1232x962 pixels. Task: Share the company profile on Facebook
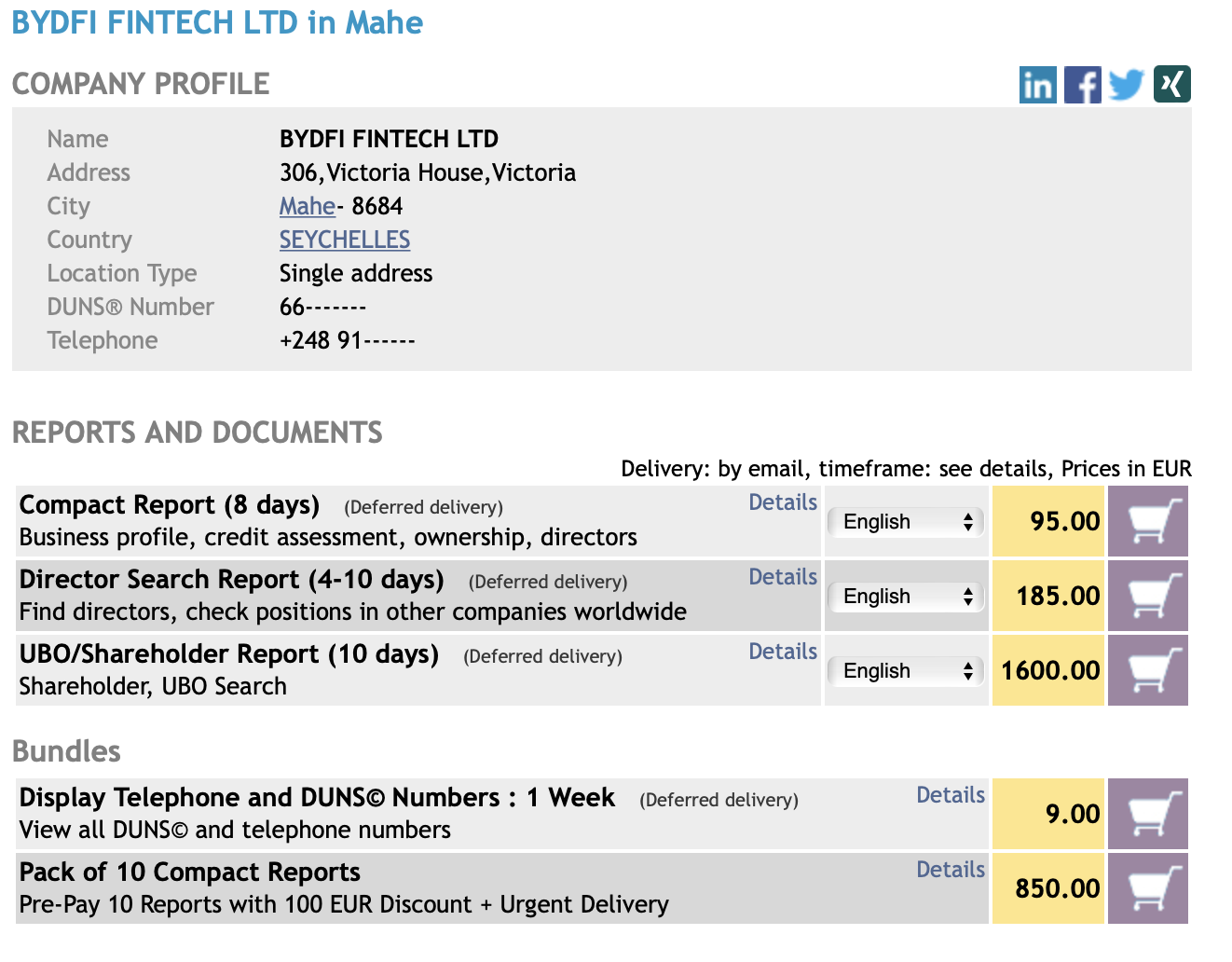[1082, 85]
